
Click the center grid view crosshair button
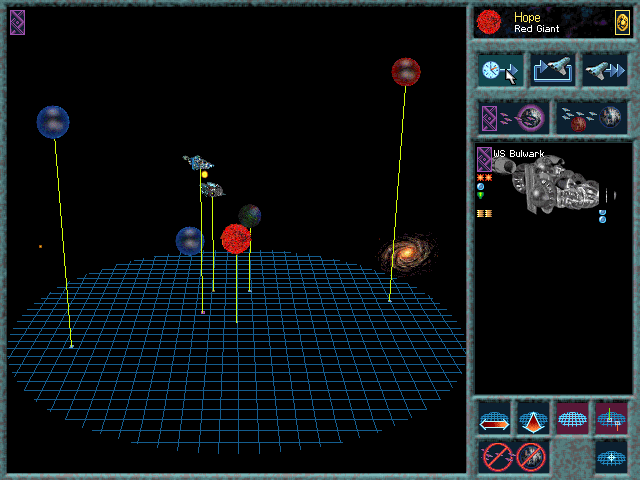coord(611,457)
